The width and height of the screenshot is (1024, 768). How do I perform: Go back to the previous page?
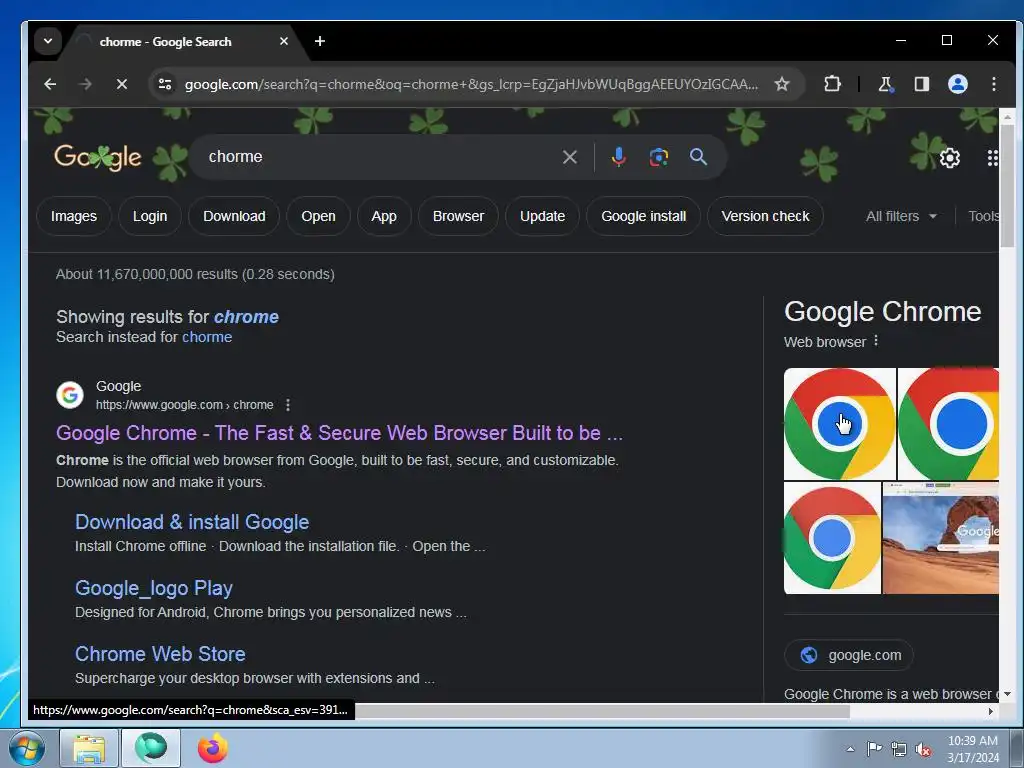click(50, 84)
